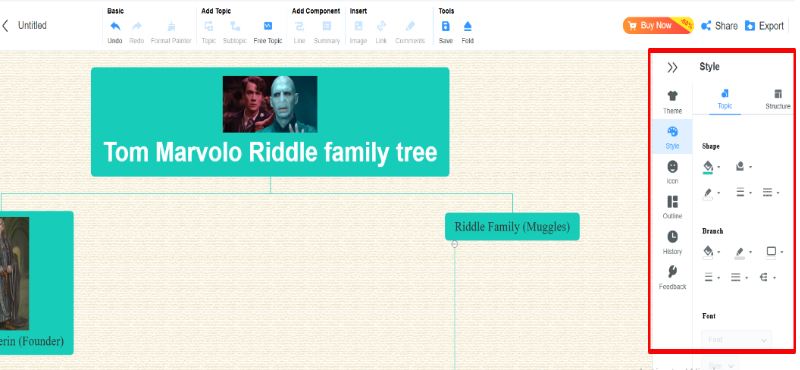This screenshot has height=370, width=800.
Task: Open the Icon panel
Action: point(672,172)
